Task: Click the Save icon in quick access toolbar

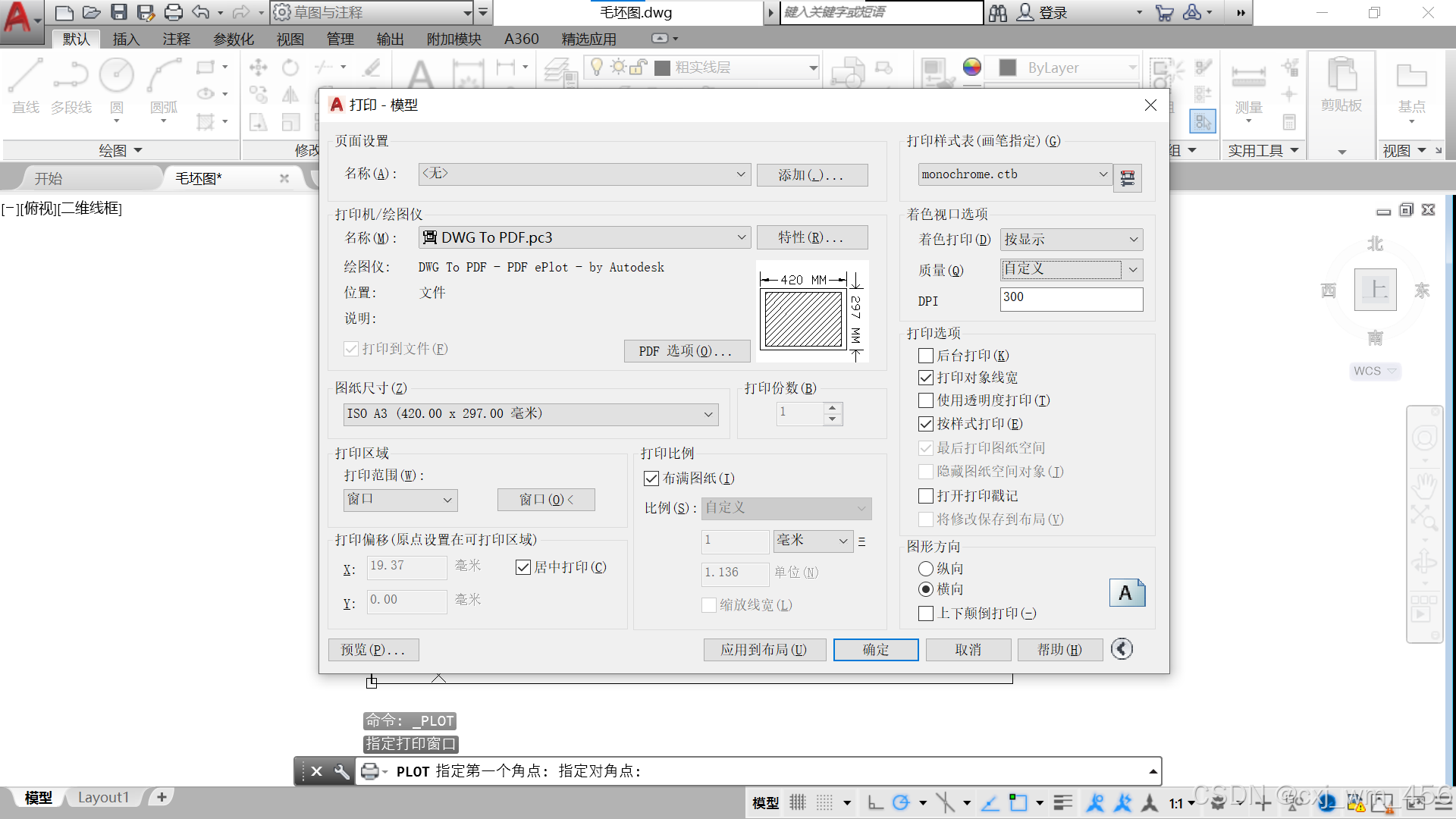Action: [119, 12]
